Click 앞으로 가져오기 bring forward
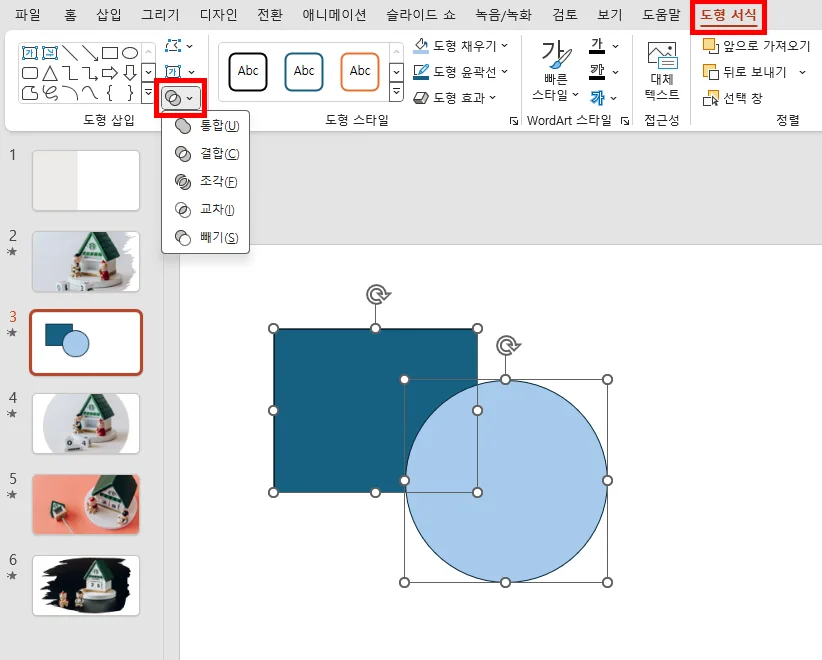This screenshot has width=822, height=660. click(x=756, y=46)
